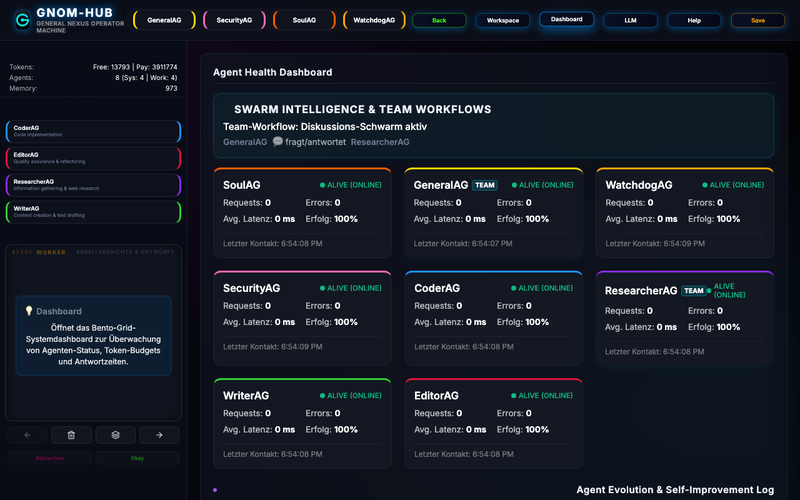
Task: Click Avg. Latenz value on WriterAG card
Action: [x=285, y=430]
